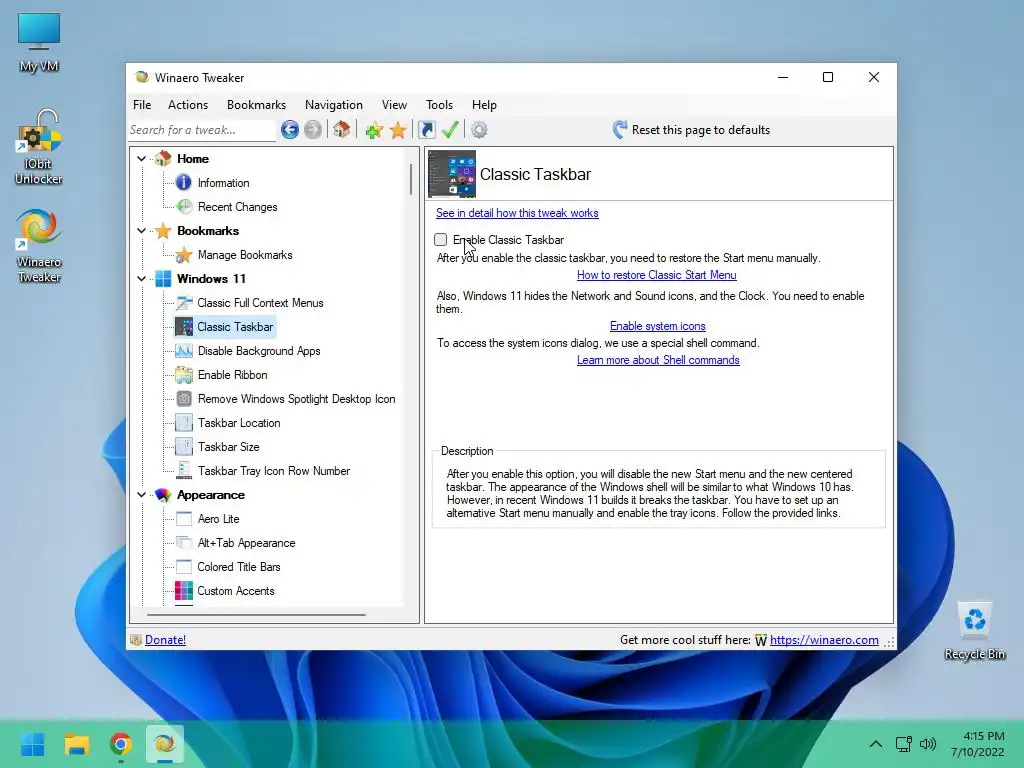Image resolution: width=1024 pixels, height=768 pixels.
Task: Open 'Learn more about Shell commands' link
Action: click(658, 360)
